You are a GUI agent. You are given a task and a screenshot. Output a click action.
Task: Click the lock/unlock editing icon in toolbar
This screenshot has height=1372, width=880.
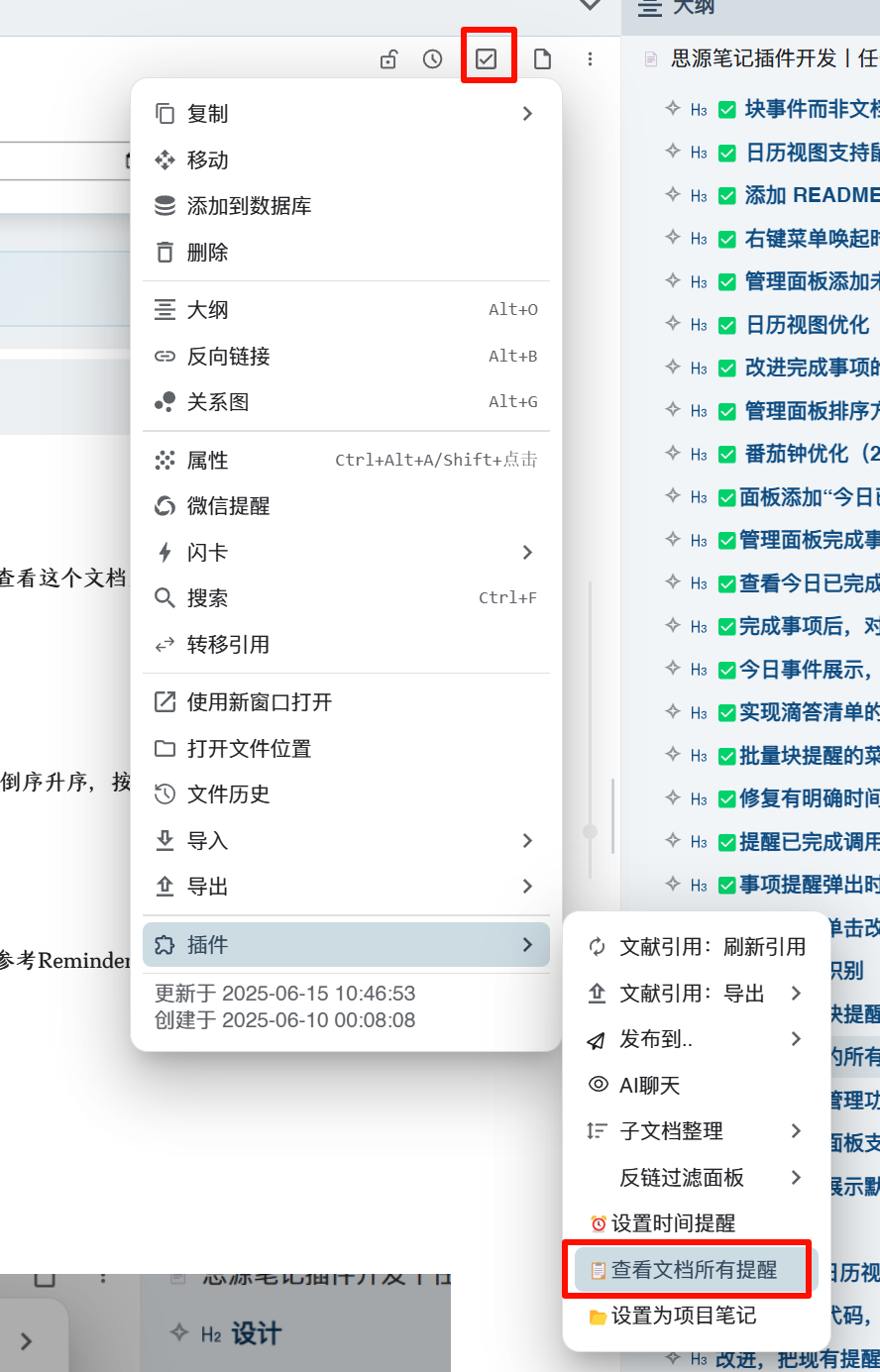pos(388,59)
